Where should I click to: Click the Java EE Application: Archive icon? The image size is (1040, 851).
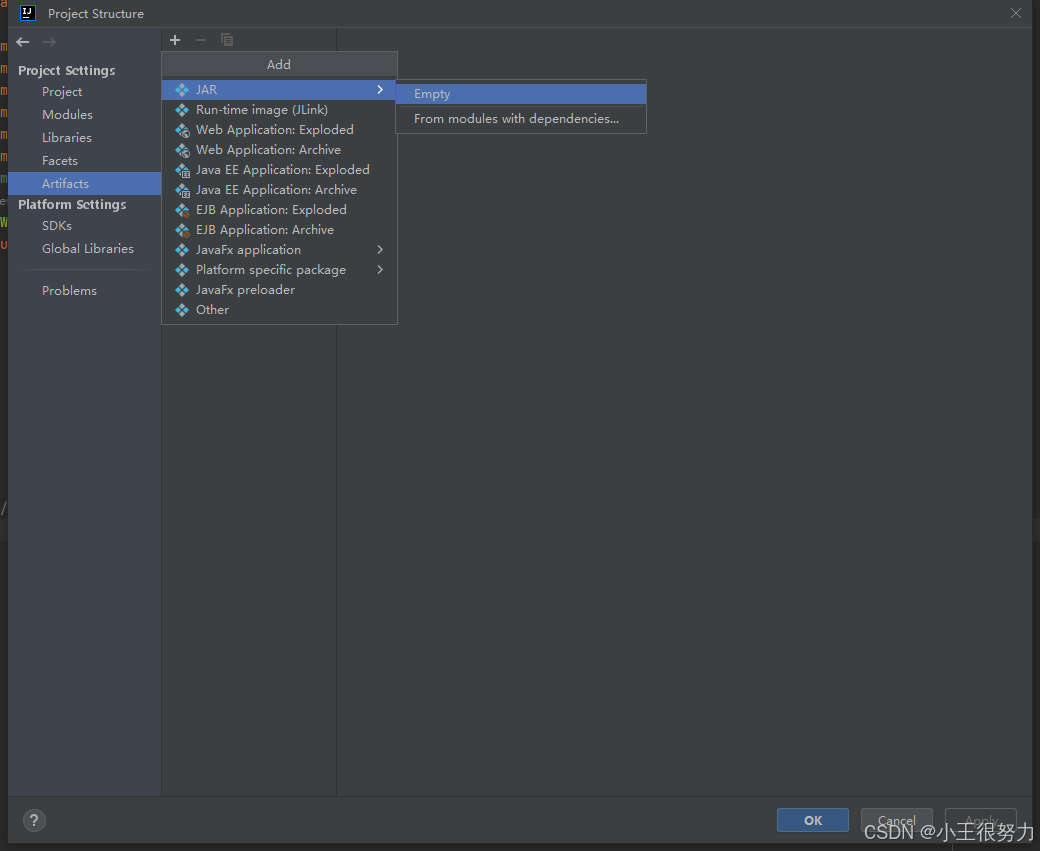click(x=182, y=190)
